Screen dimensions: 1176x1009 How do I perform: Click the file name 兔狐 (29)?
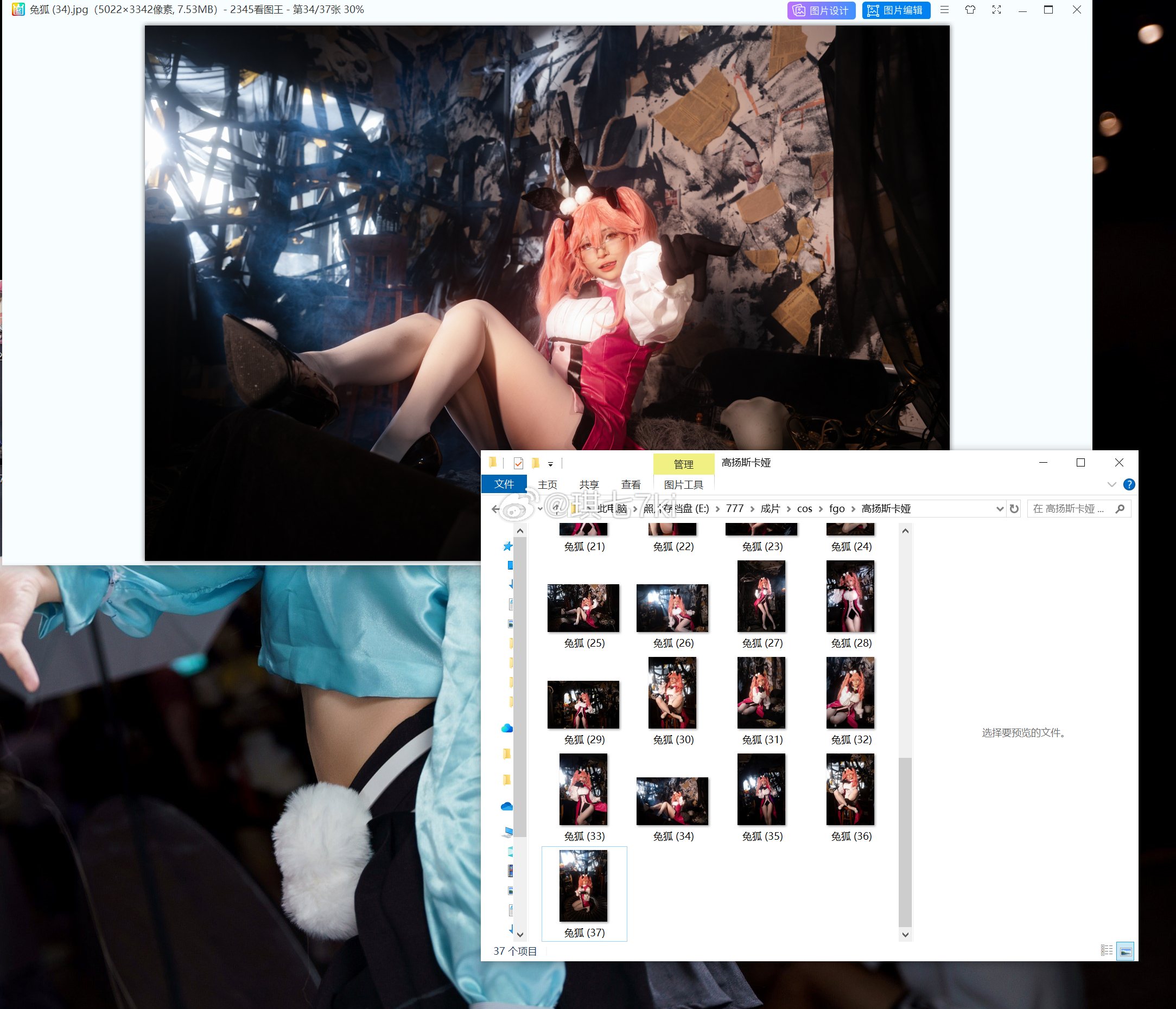click(x=584, y=739)
